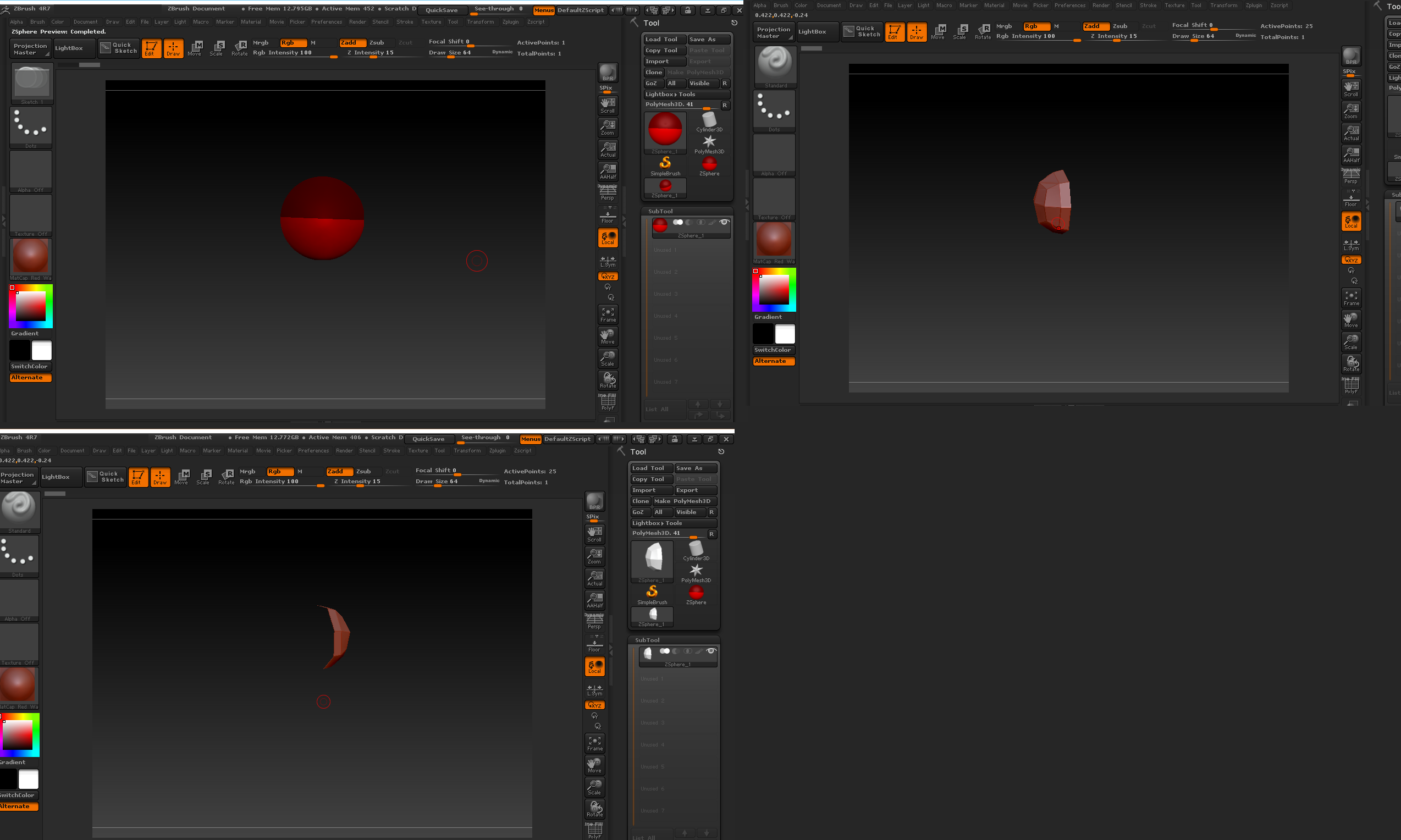Select Scroll canvas icon in top-left window
This screenshot has height=840, width=1401.
pos(608,106)
